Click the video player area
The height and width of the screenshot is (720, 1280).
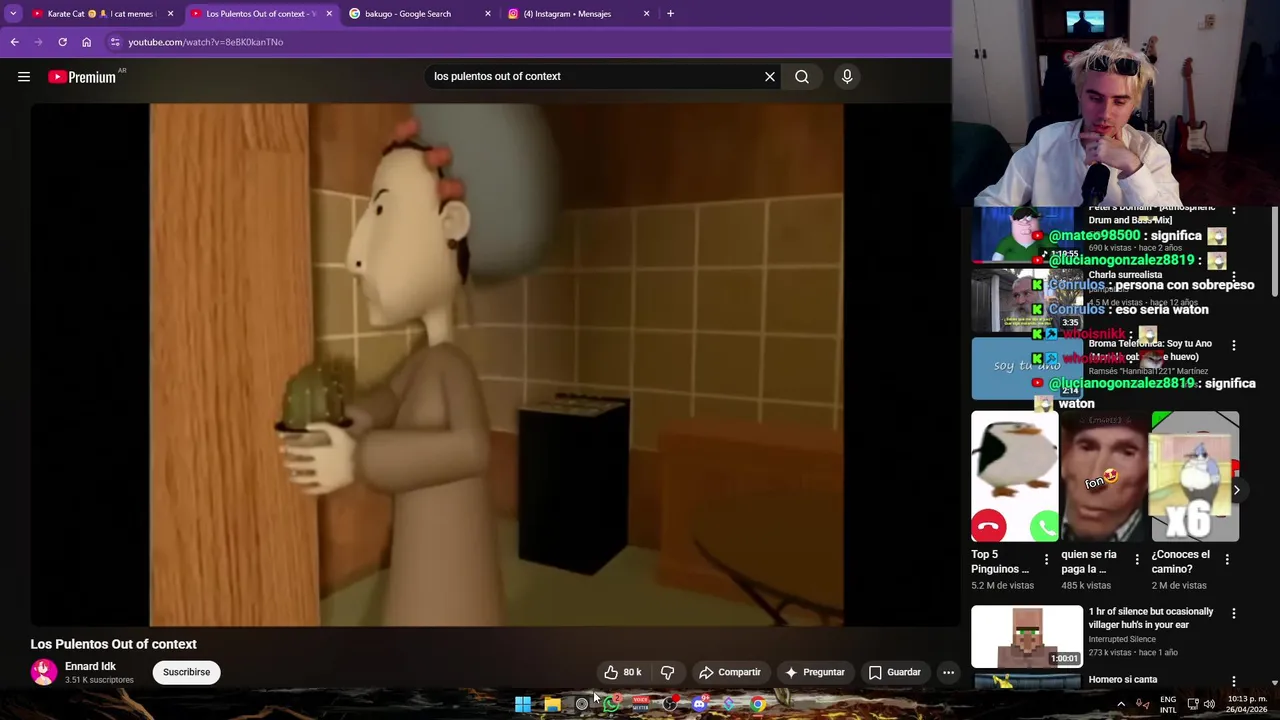pyautogui.click(x=496, y=365)
